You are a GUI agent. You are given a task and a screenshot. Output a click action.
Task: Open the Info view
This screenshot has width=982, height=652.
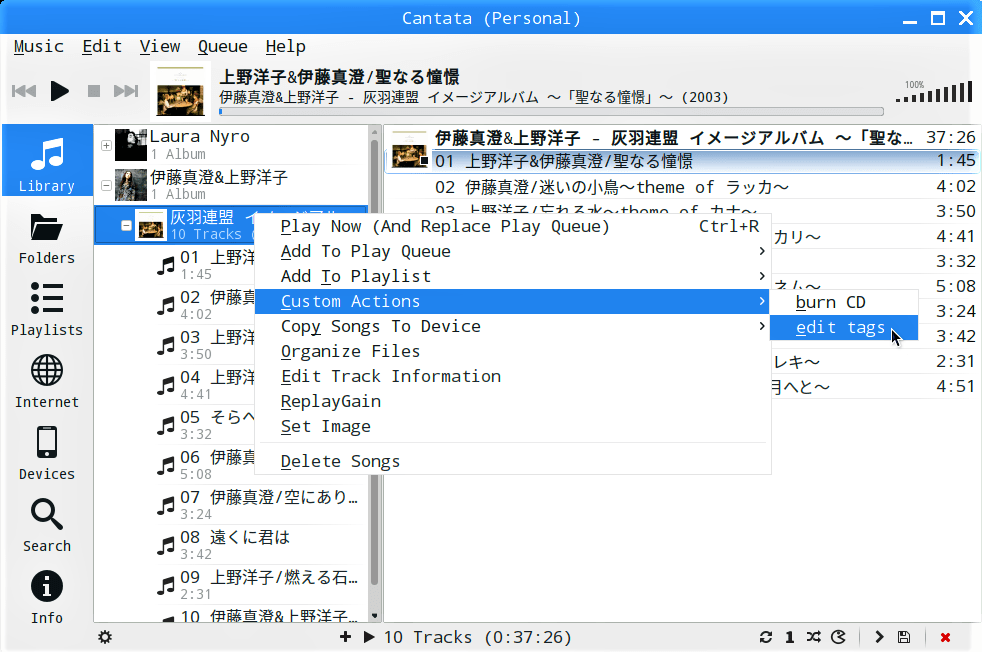47,598
